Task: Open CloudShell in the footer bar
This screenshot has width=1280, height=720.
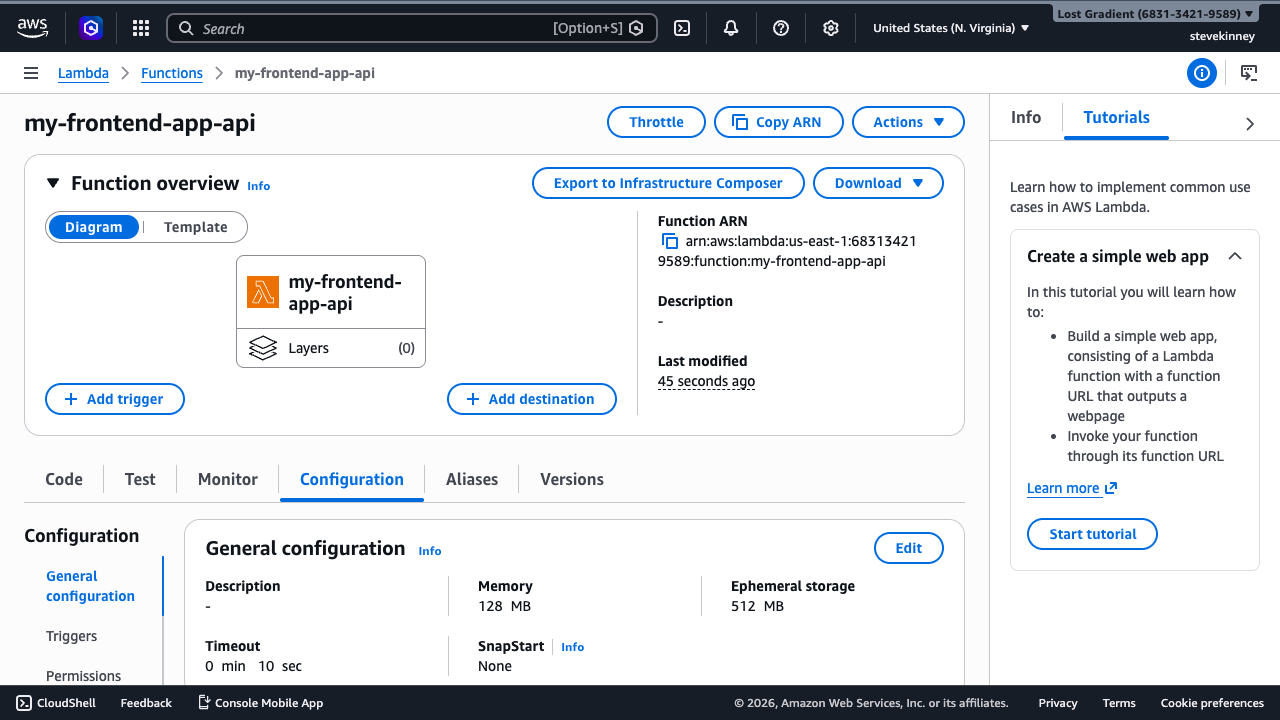Action: [56, 703]
